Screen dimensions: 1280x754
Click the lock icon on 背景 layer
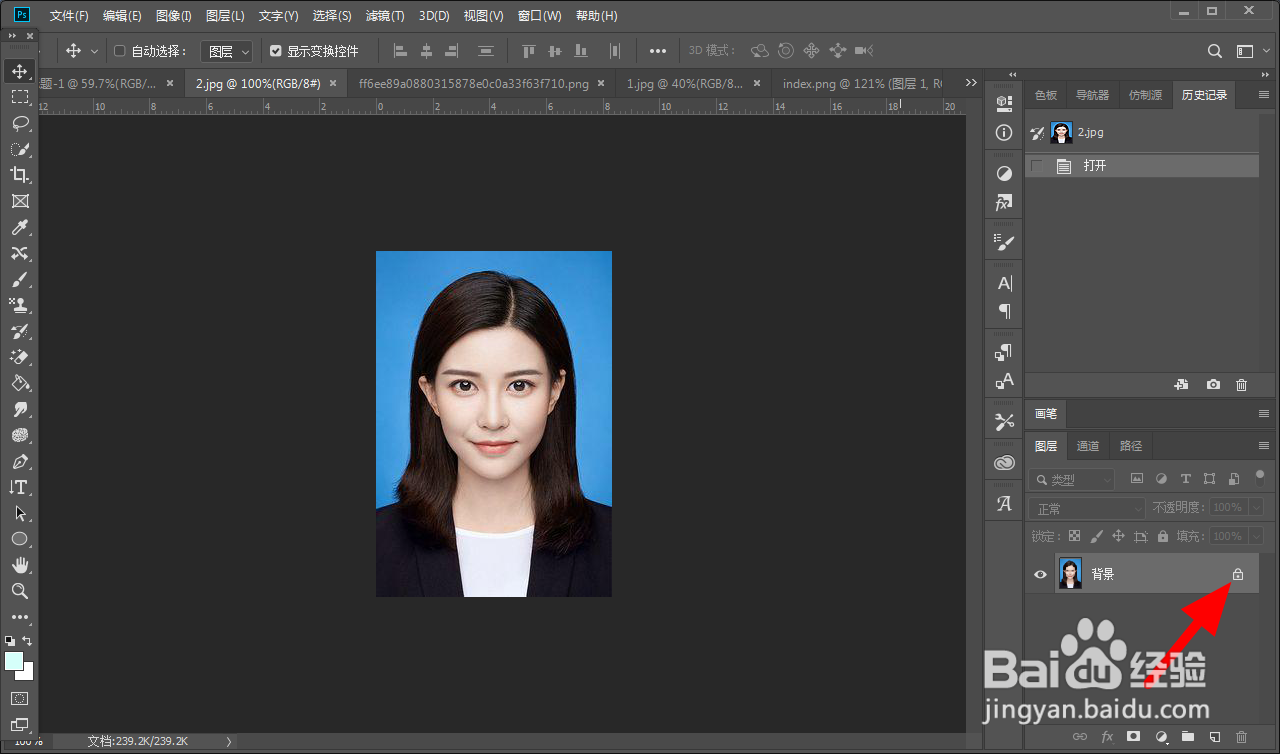1237,574
